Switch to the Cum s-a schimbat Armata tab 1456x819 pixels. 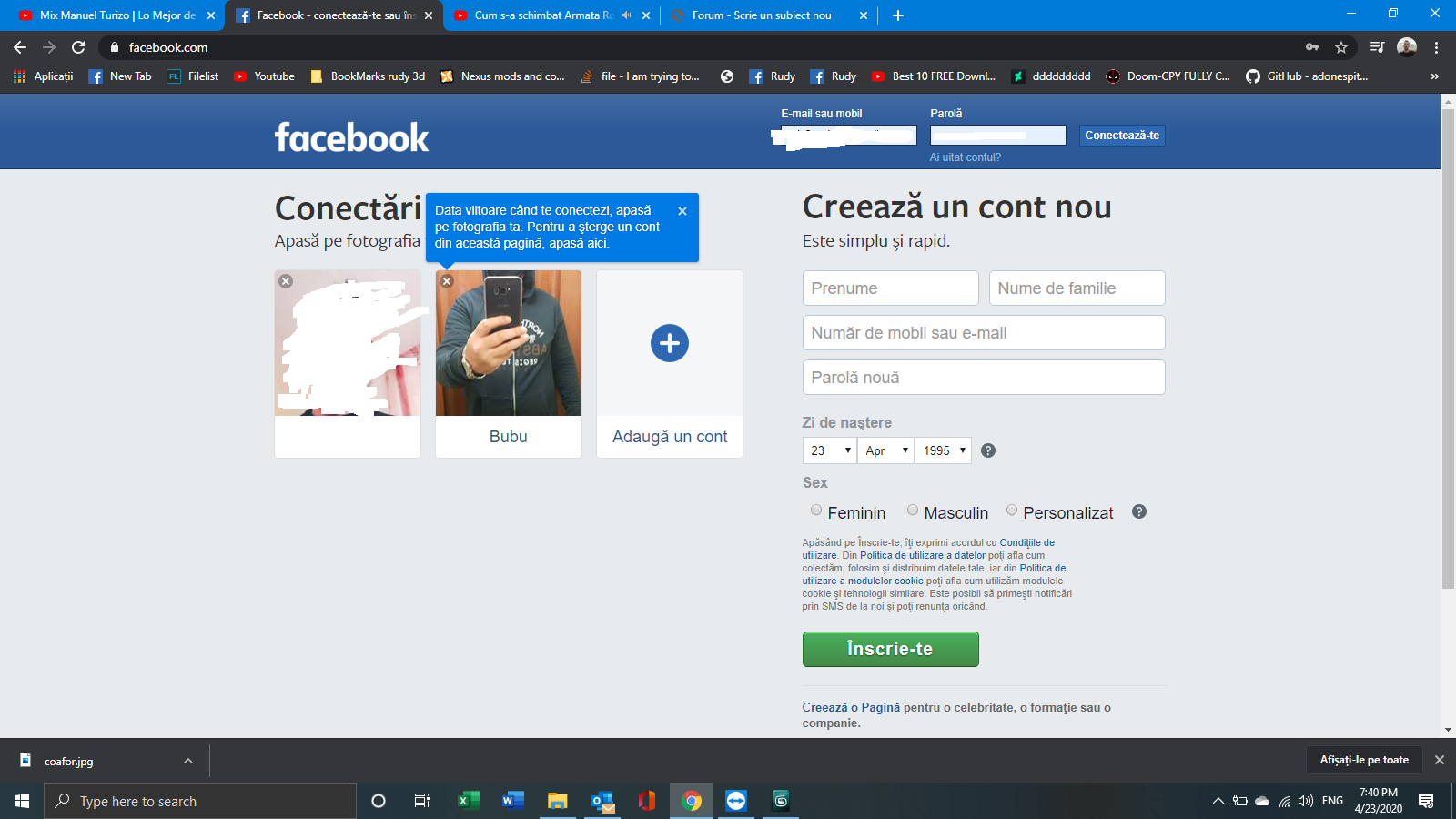click(x=544, y=15)
